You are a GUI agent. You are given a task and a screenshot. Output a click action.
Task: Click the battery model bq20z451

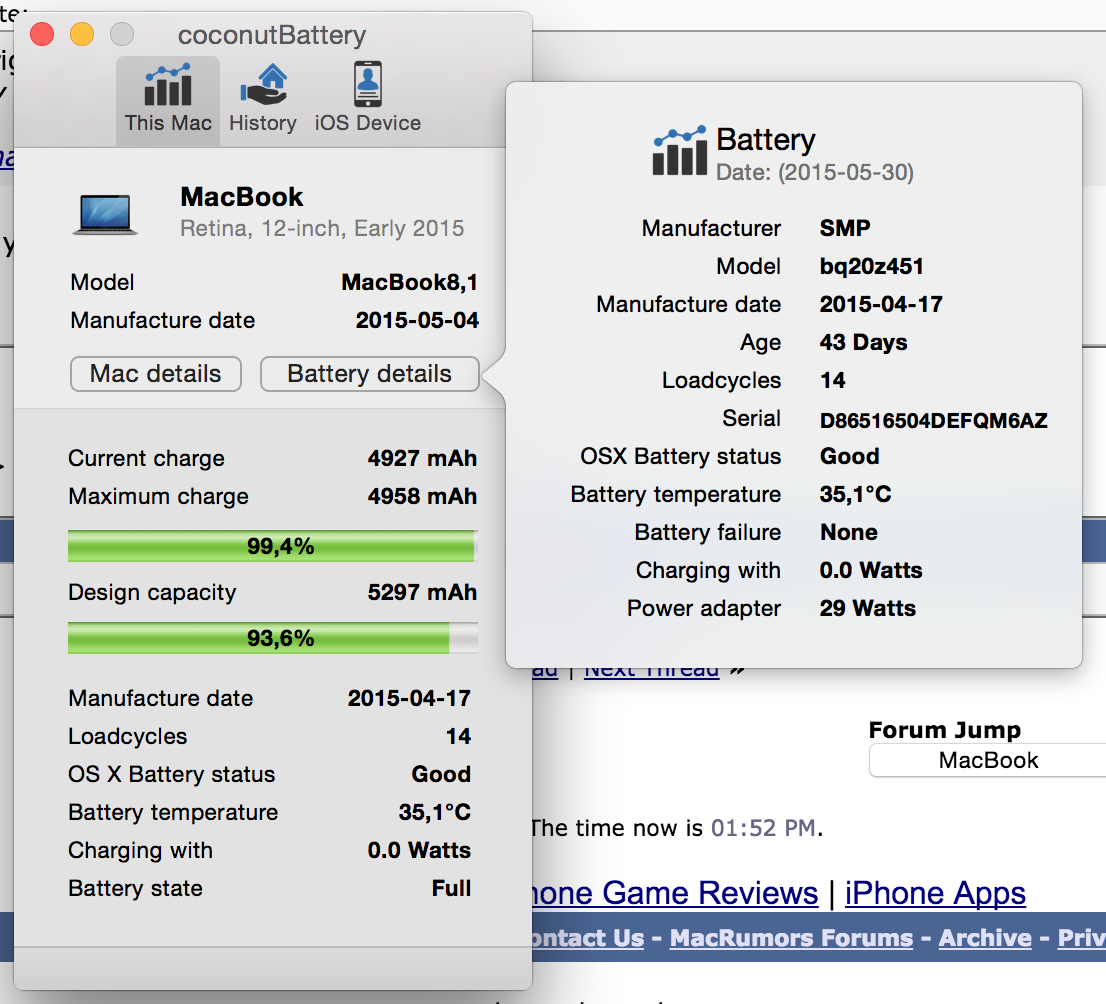(871, 266)
